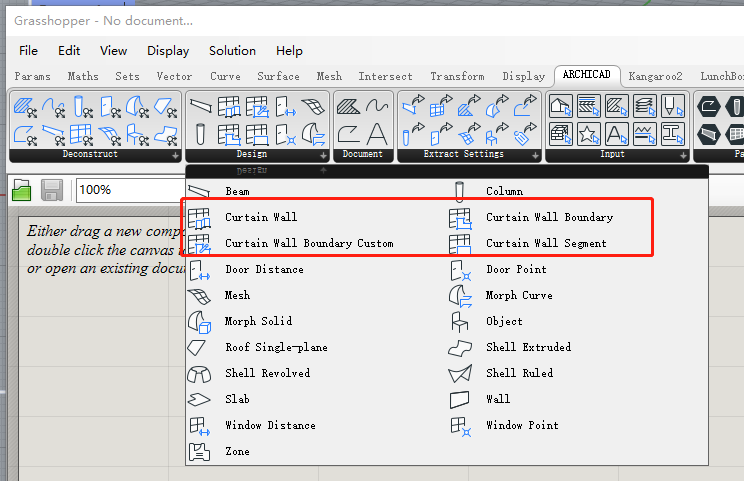This screenshot has height=481, width=744.
Task: Expand the Design panel
Action: pos(323,156)
